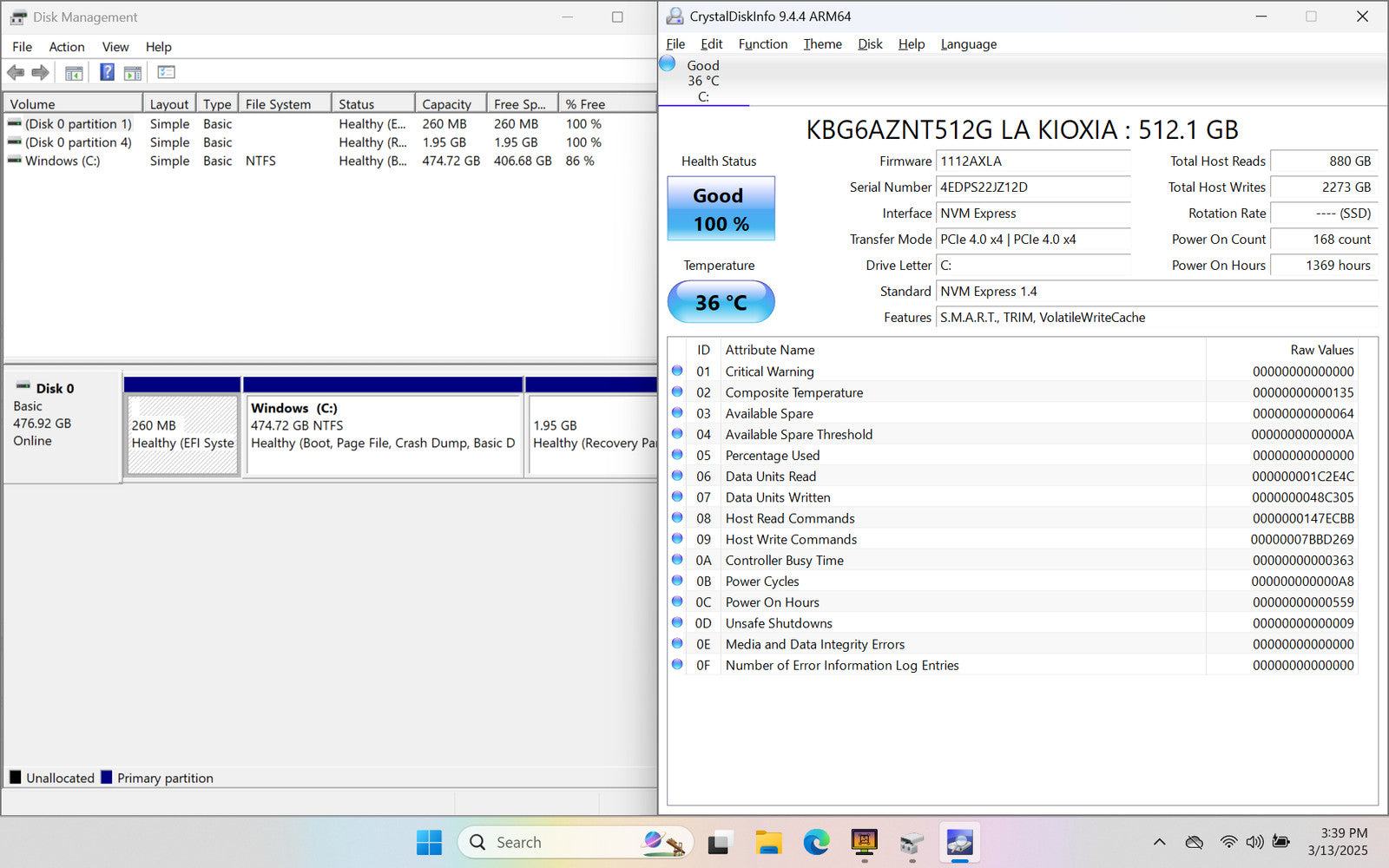The width and height of the screenshot is (1389, 868).
Task: Open volume speaker tray icon
Action: pyautogui.click(x=1254, y=842)
